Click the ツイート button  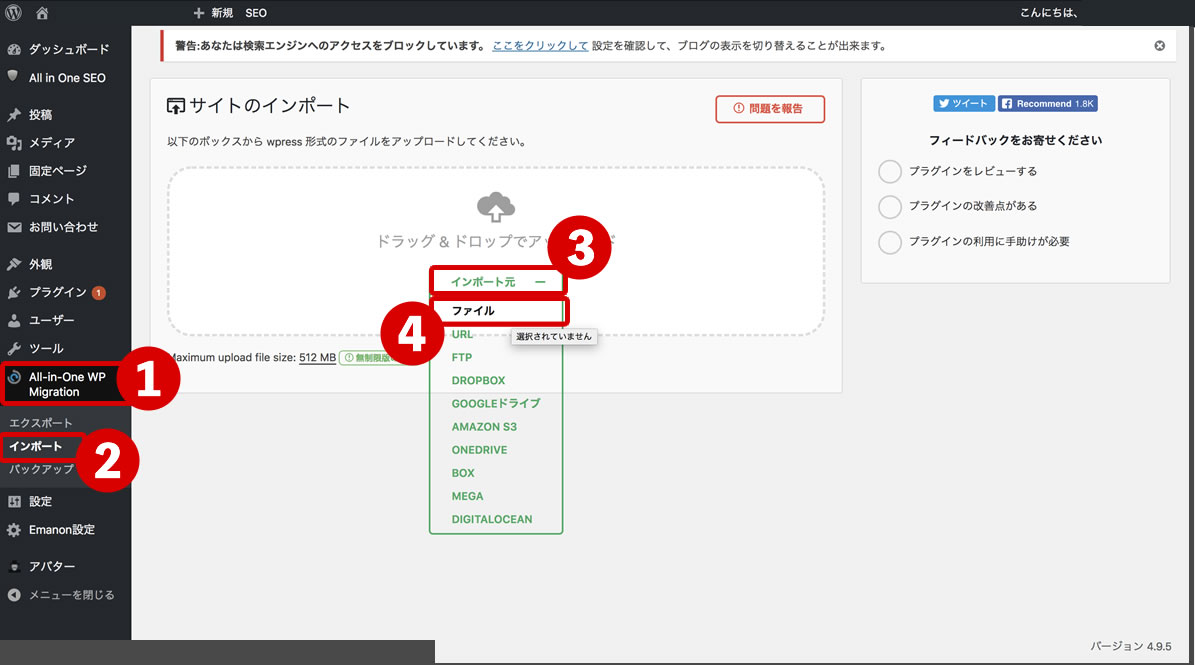963,104
